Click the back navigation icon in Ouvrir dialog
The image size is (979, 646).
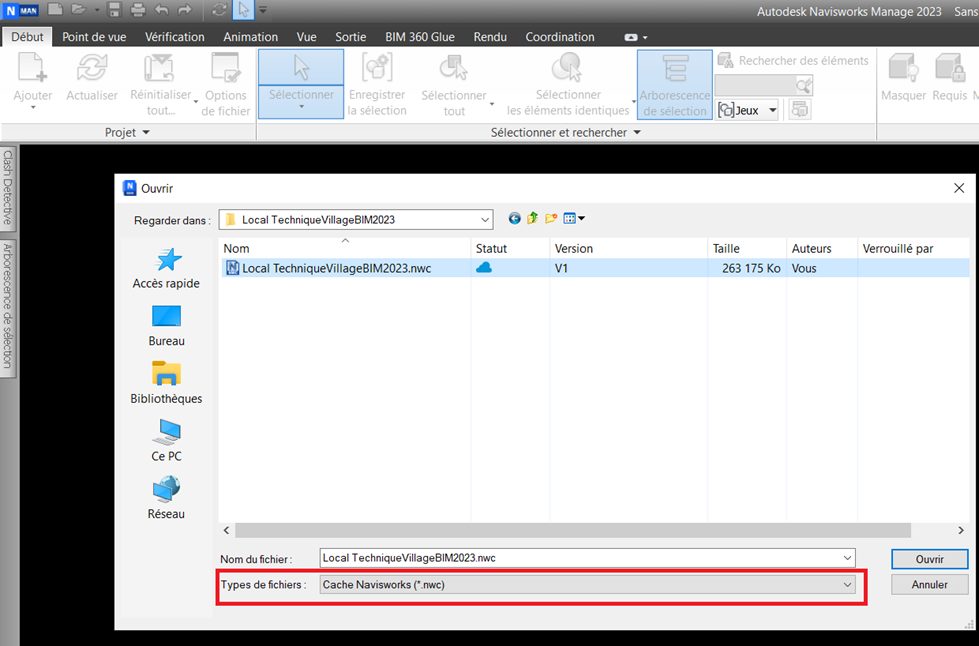(514, 218)
